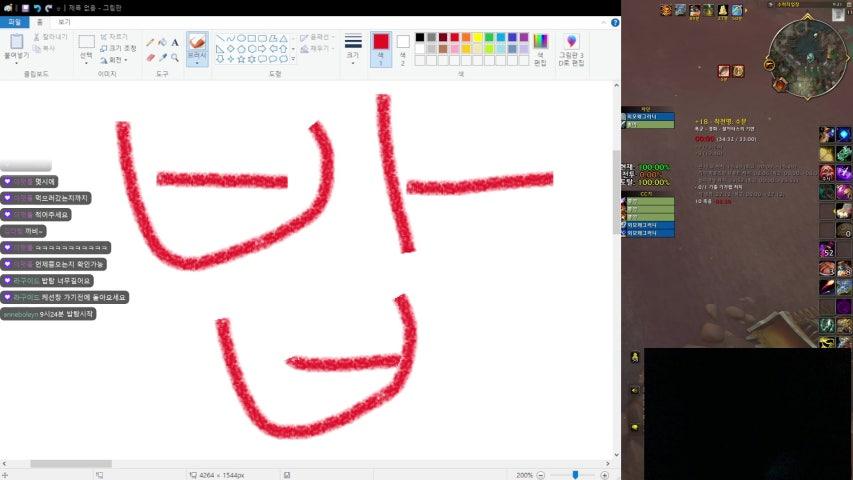Select the Pencil tool in Paint

150,42
